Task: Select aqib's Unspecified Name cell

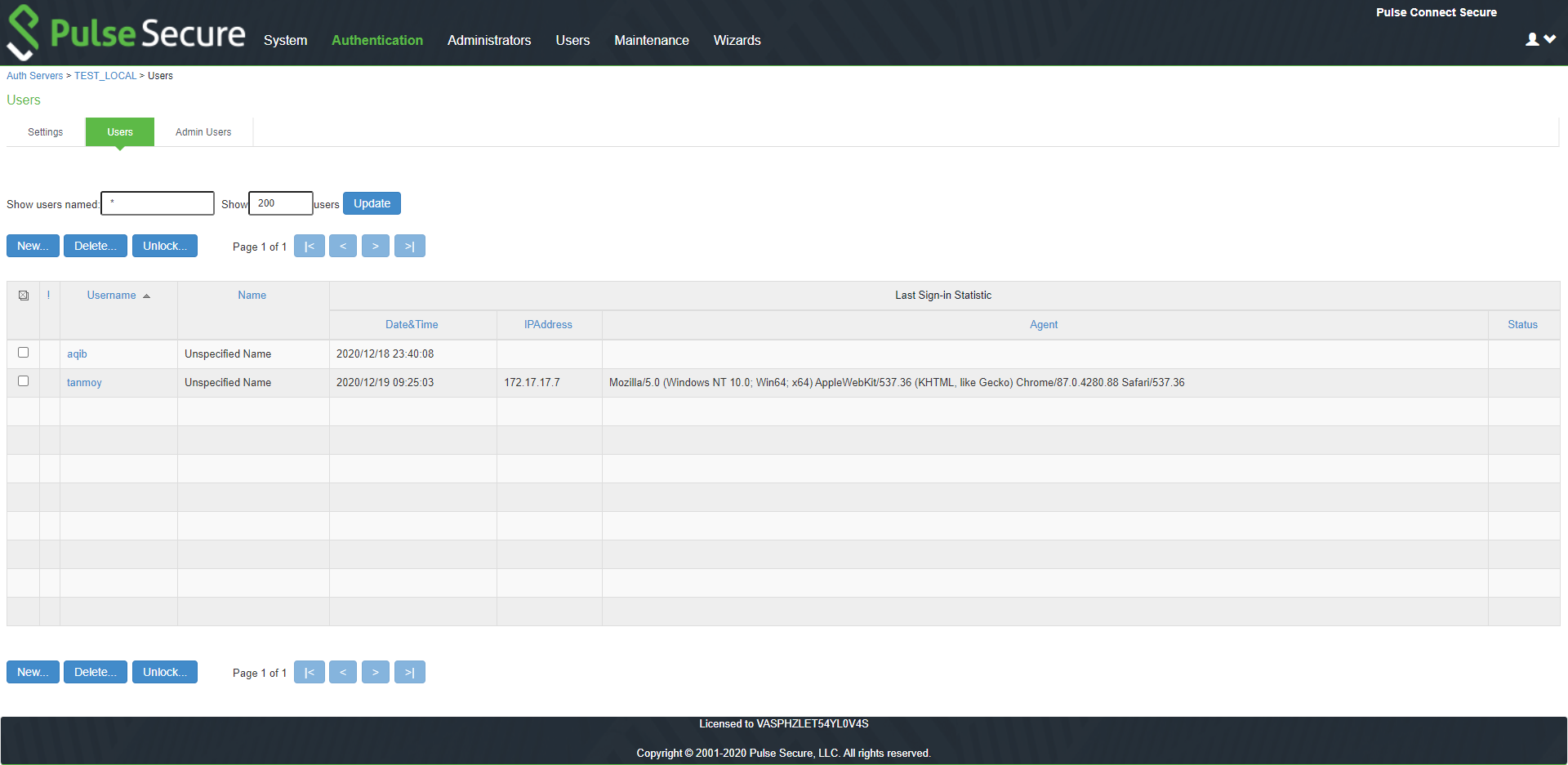Action: point(253,354)
